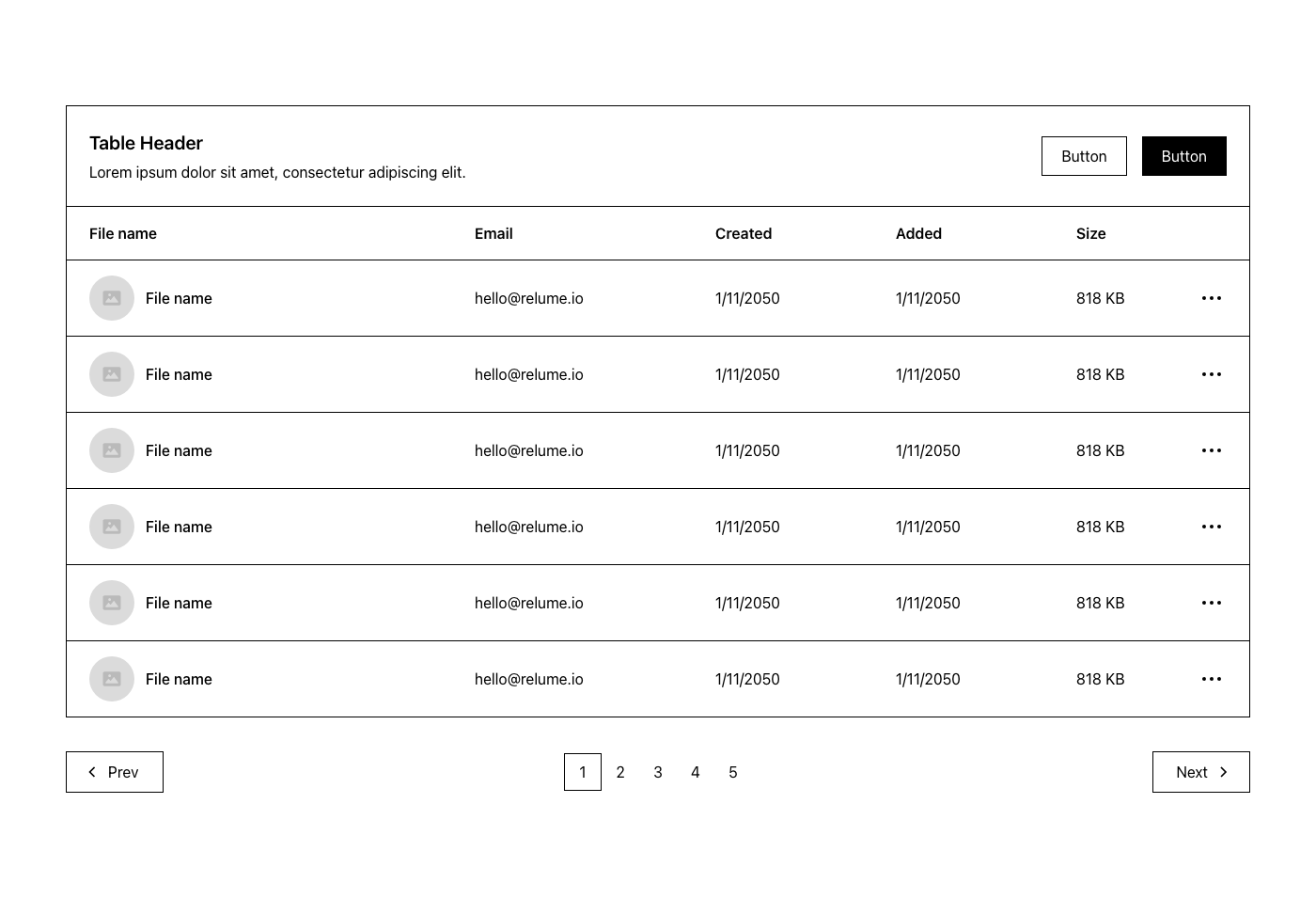Click the black filled Button in the table header
The width and height of the screenshot is (1316, 898).
(1184, 156)
